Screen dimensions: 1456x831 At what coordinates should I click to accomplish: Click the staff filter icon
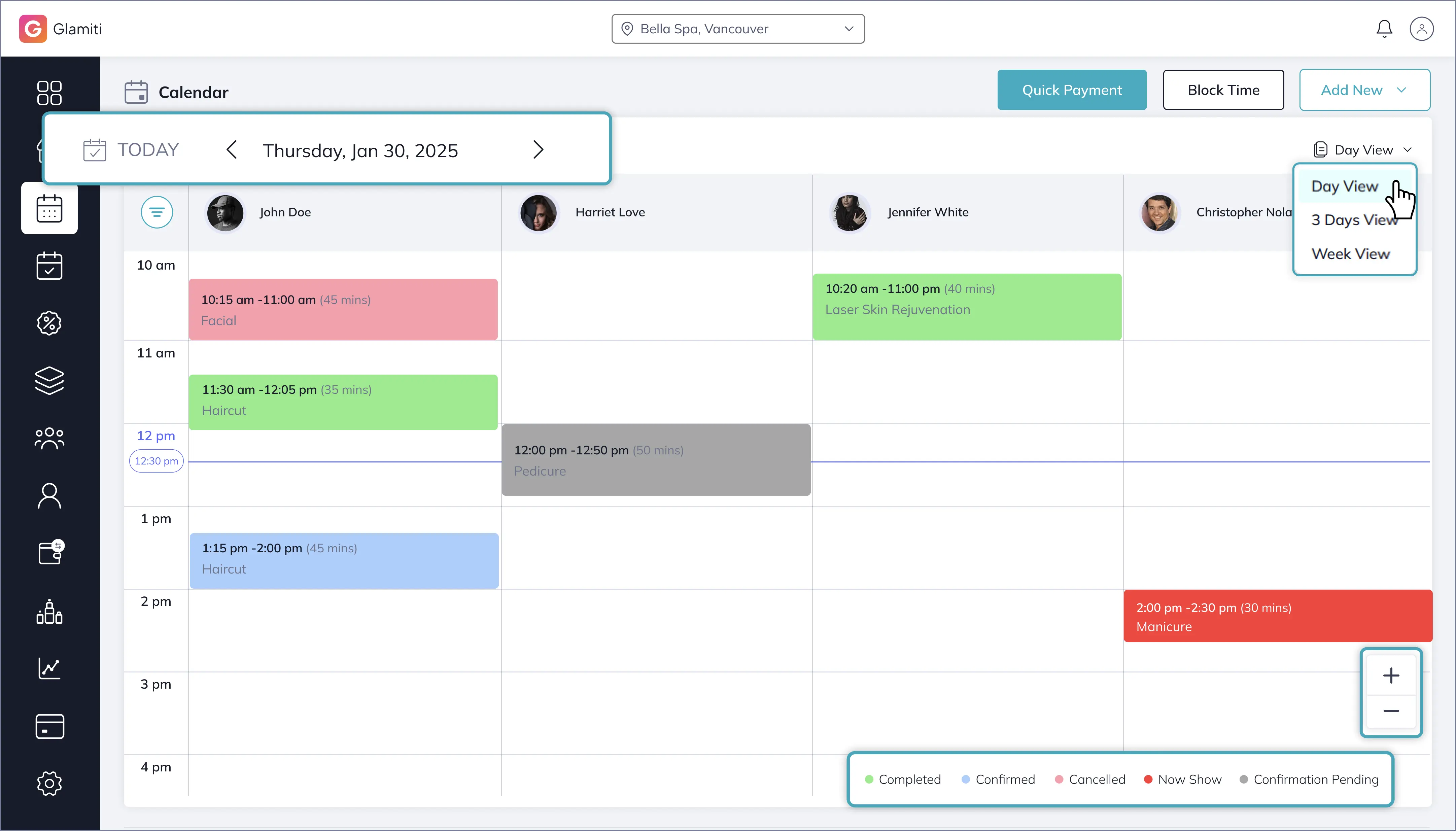pyautogui.click(x=157, y=212)
